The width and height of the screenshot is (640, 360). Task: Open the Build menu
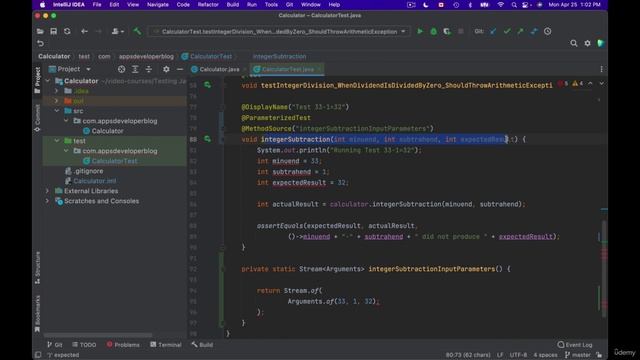point(233,5)
